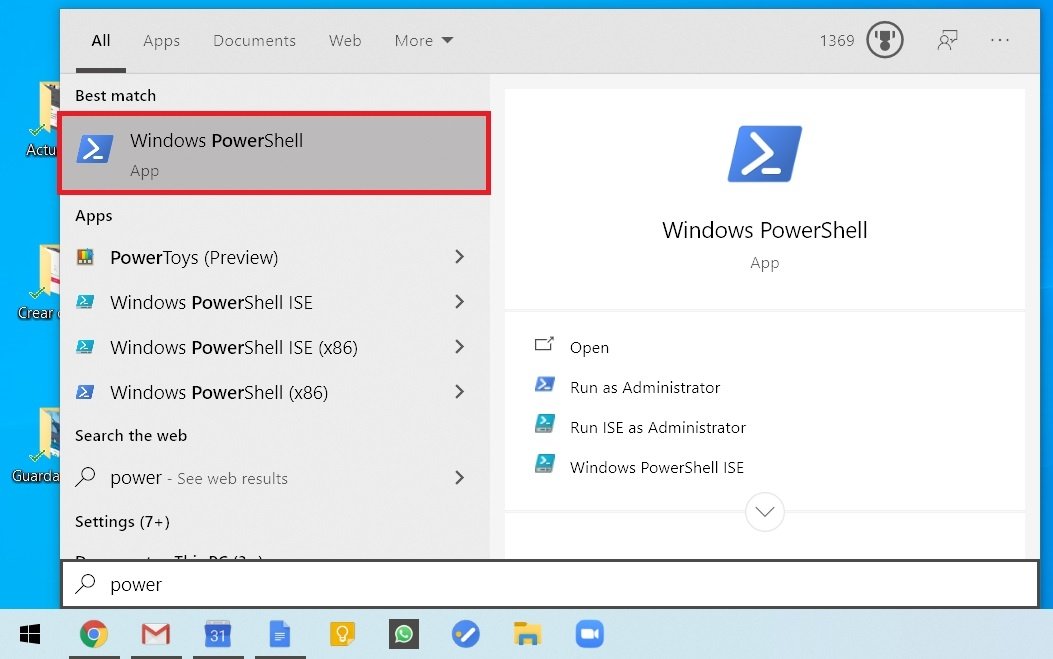Switch to the Documents filter tab
Screen dimensions: 1053x659
tap(255, 40)
